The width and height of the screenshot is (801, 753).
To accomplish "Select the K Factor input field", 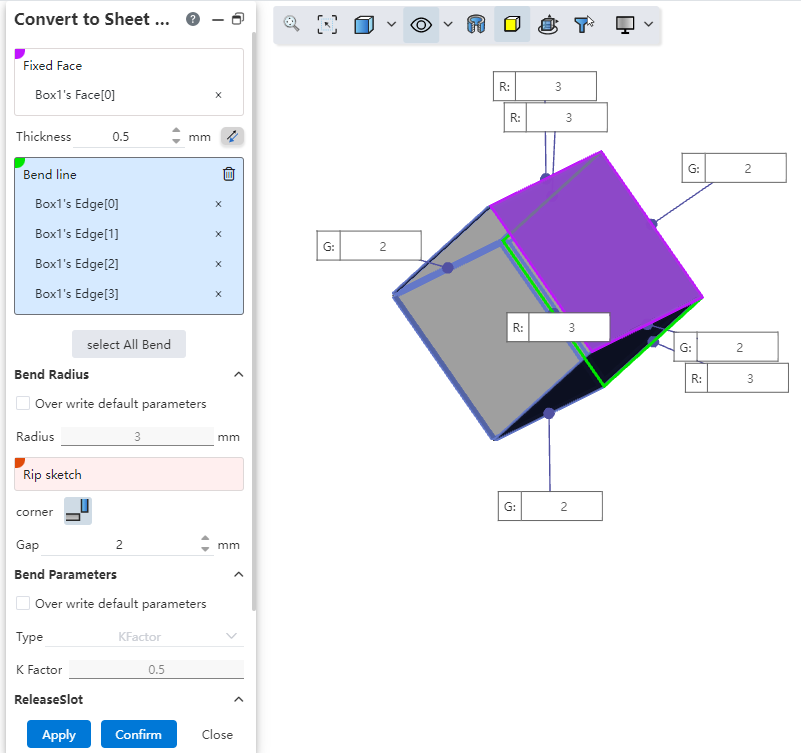I will 156,669.
